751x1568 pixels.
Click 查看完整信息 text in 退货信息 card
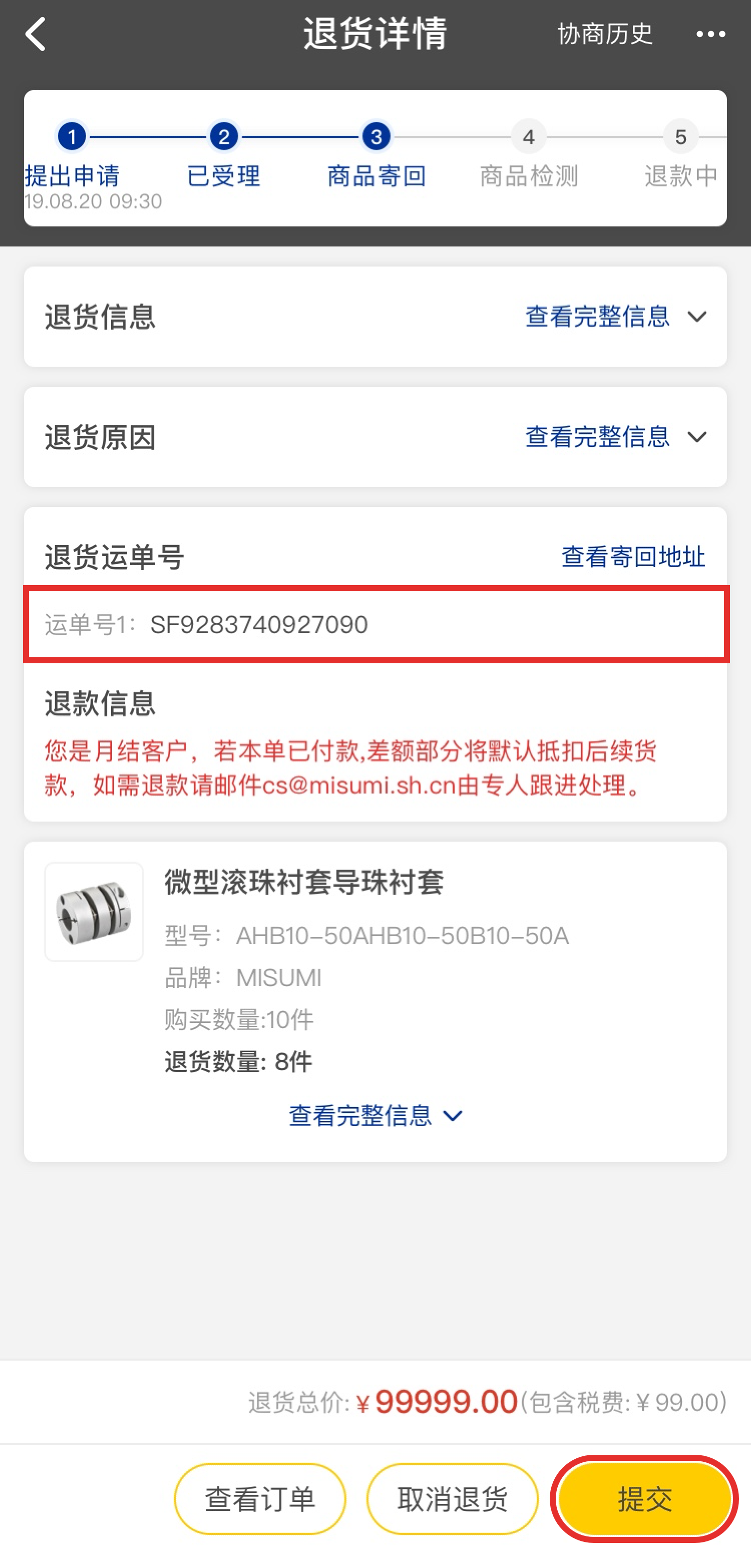click(598, 317)
